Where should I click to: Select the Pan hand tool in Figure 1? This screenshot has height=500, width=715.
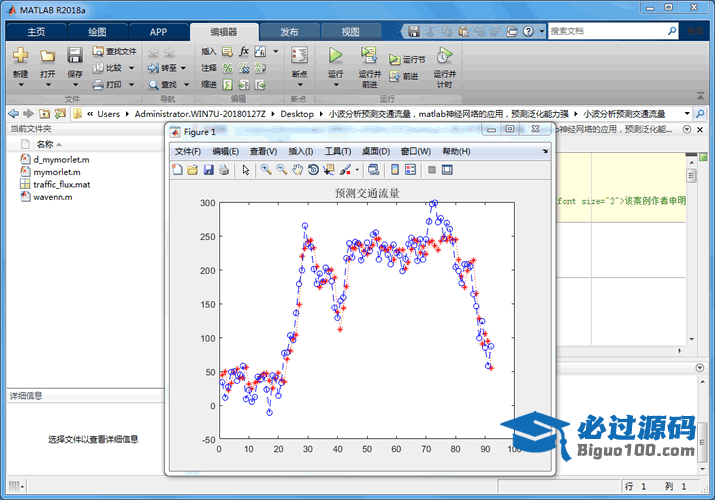click(297, 170)
